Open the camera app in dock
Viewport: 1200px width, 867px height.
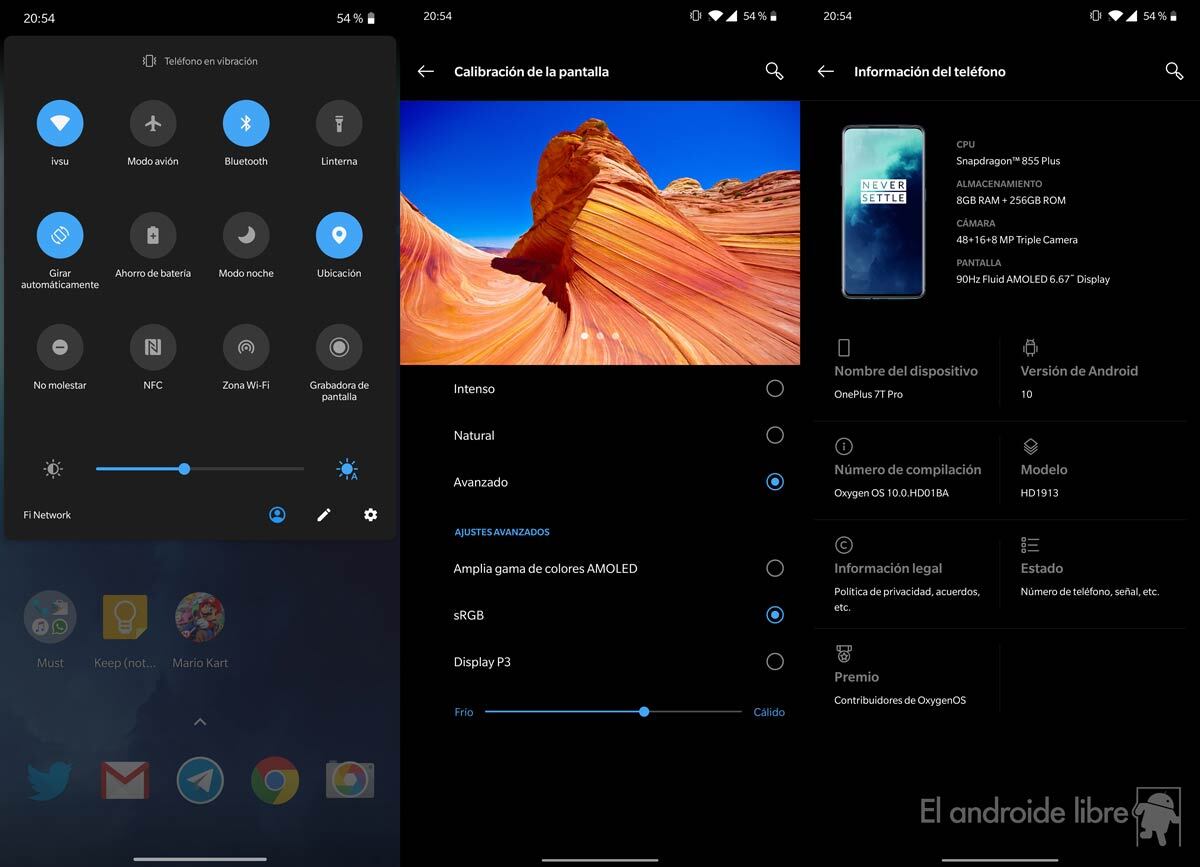350,780
